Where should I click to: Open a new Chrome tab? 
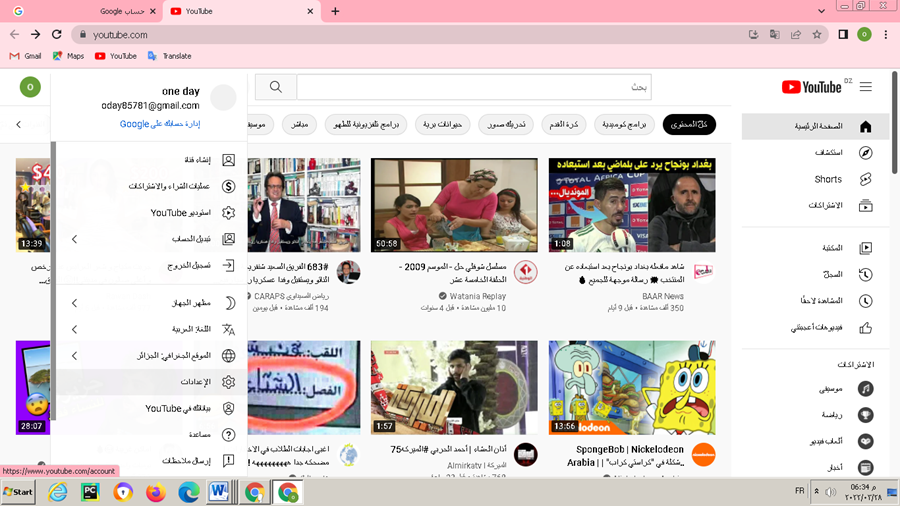click(335, 11)
